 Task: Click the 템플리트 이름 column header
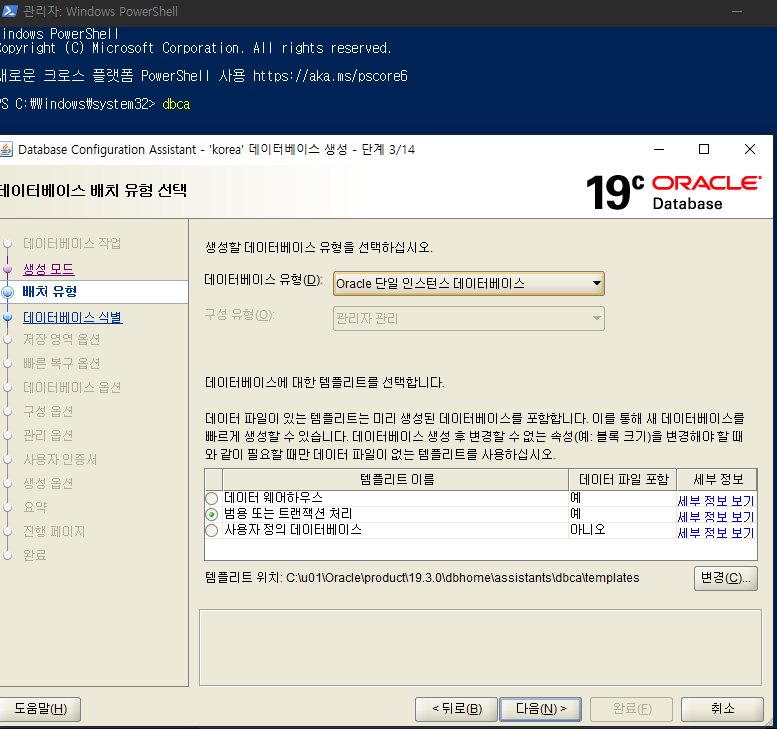[x=396, y=480]
